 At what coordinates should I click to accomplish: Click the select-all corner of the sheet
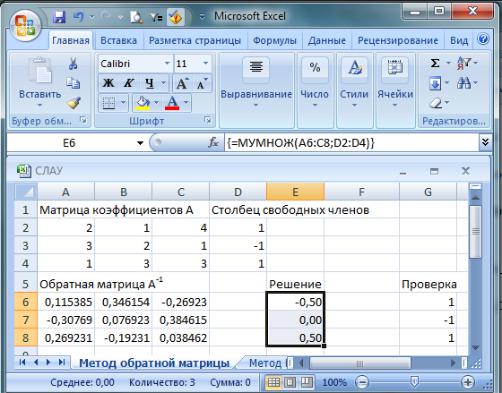click(x=26, y=192)
